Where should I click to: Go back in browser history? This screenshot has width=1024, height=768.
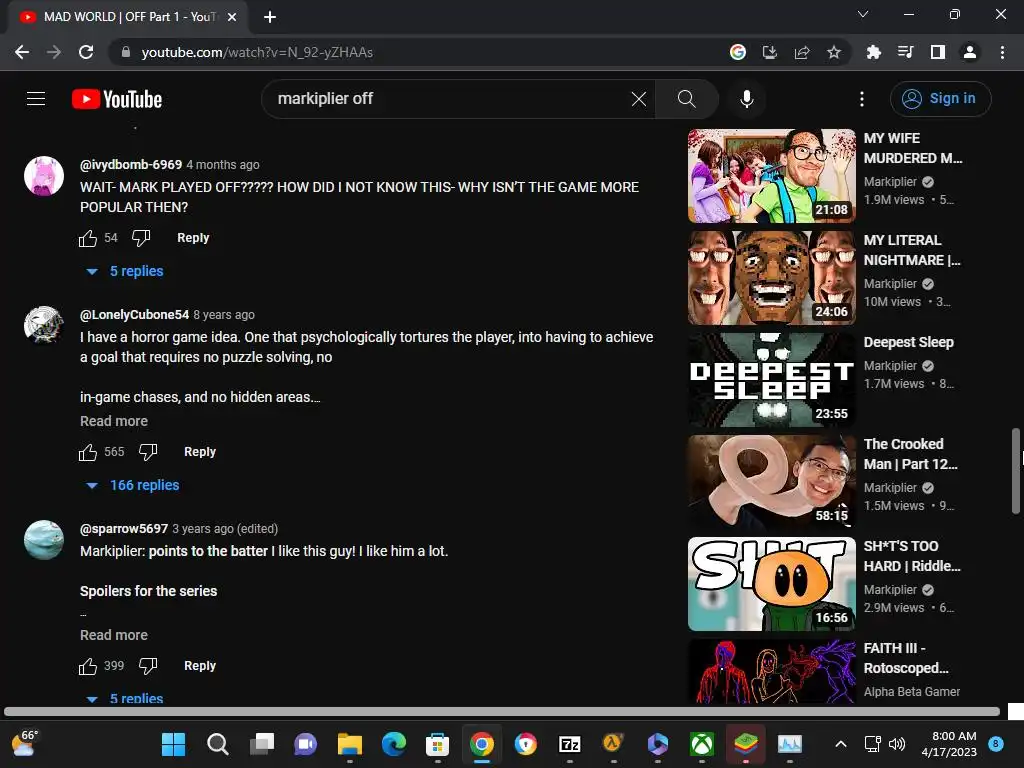point(22,52)
